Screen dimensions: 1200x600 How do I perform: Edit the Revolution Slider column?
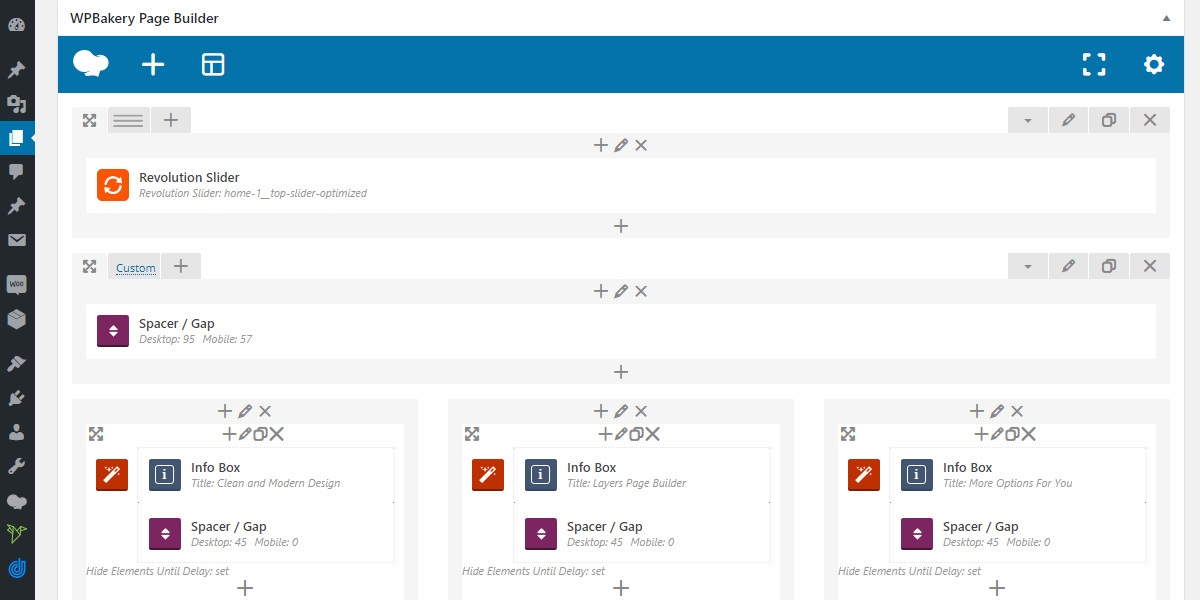(621, 145)
